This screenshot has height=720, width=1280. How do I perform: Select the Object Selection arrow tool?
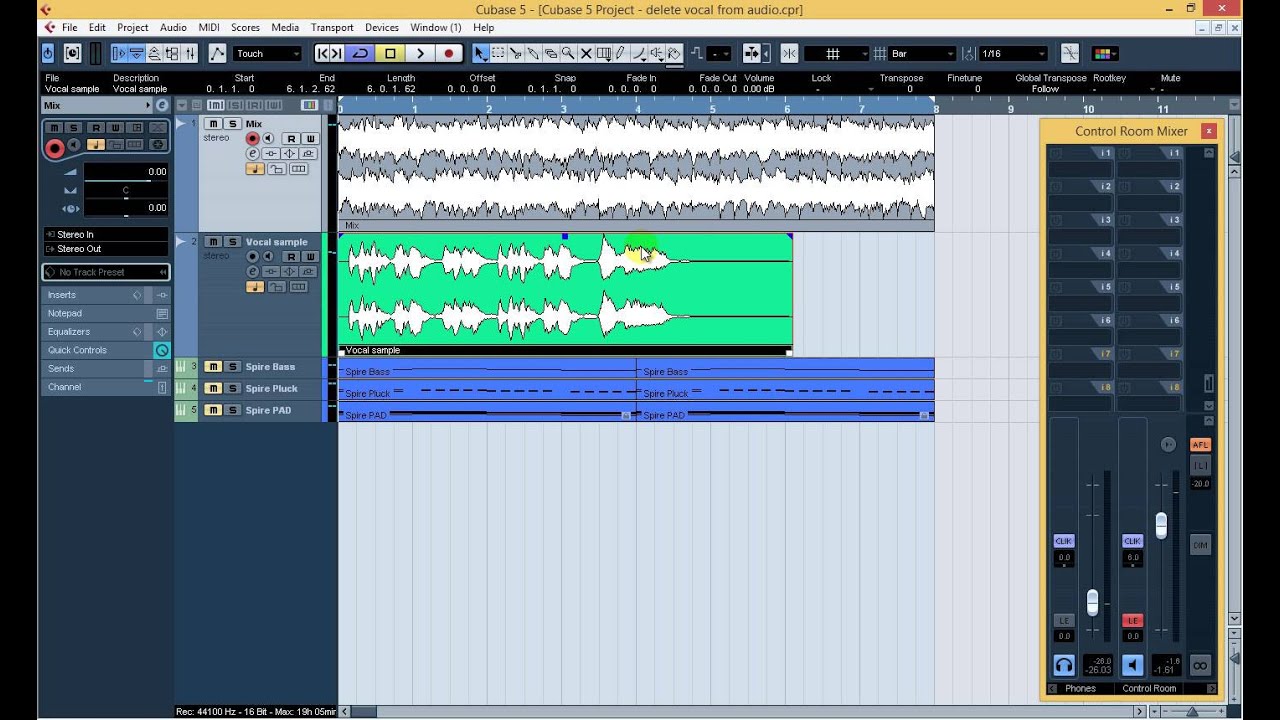480,53
